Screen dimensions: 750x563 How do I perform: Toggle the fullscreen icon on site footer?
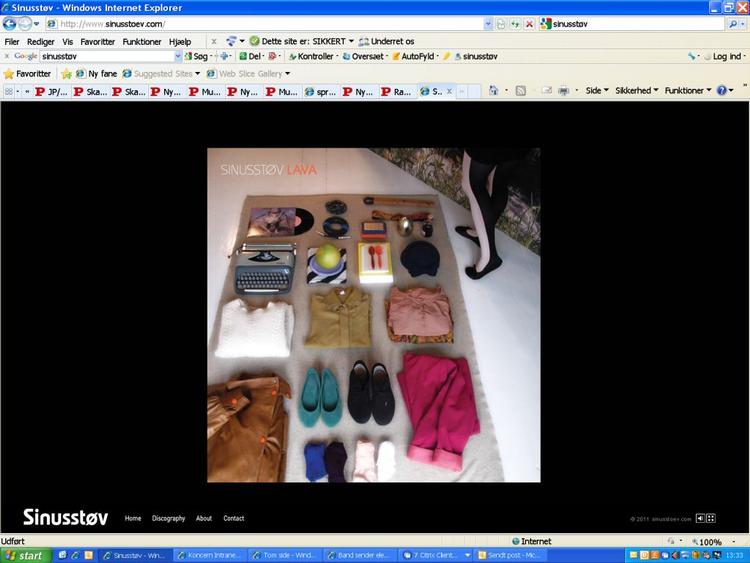point(711,518)
